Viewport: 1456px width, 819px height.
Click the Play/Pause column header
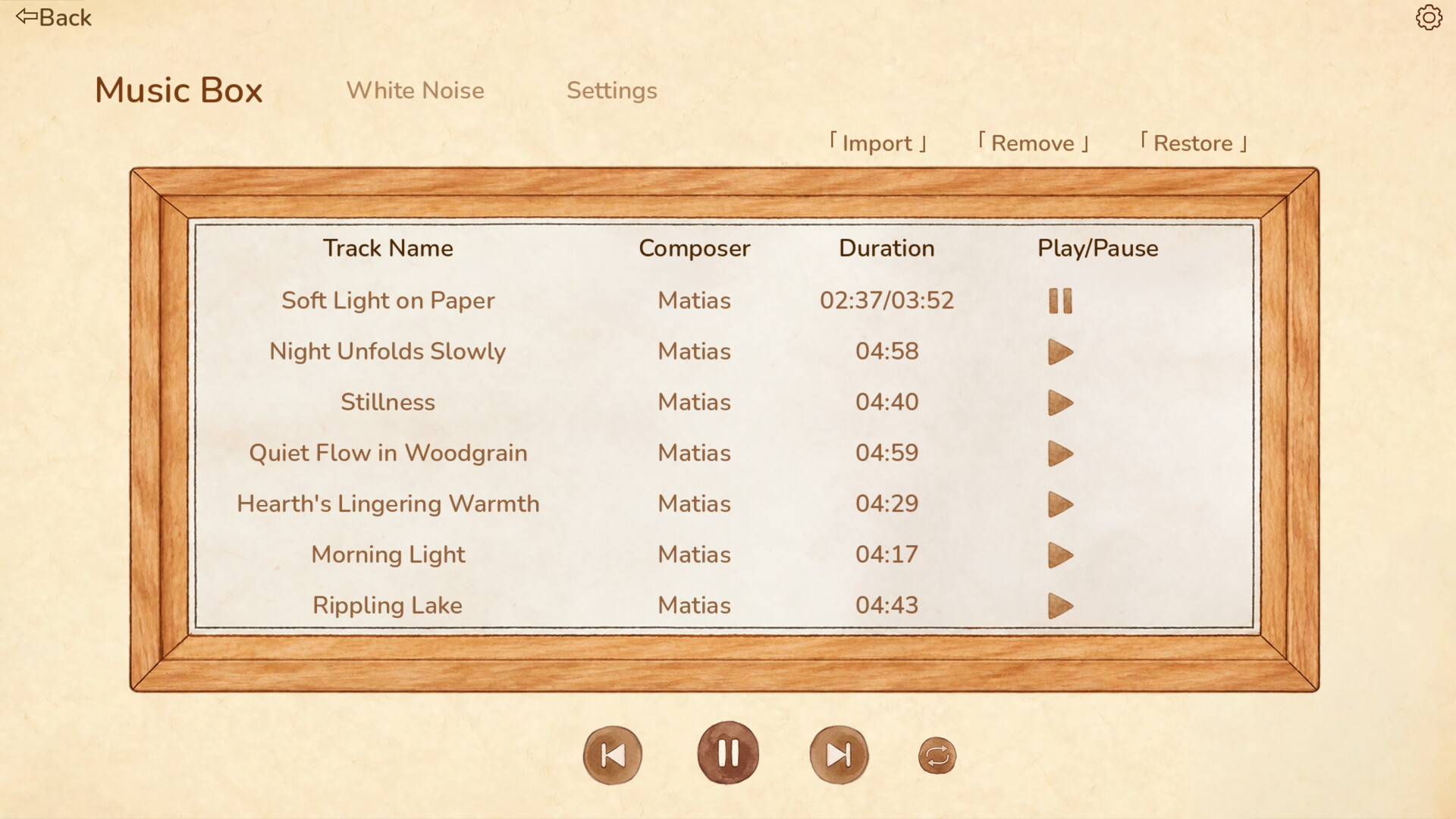click(1097, 248)
